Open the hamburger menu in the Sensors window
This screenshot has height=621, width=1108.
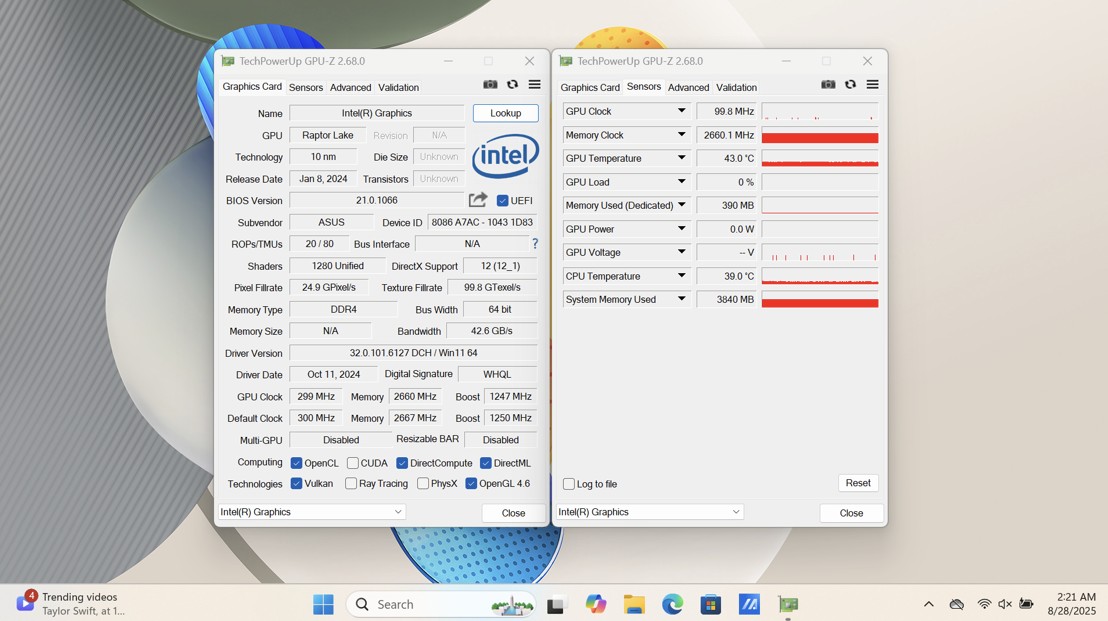pos(871,86)
